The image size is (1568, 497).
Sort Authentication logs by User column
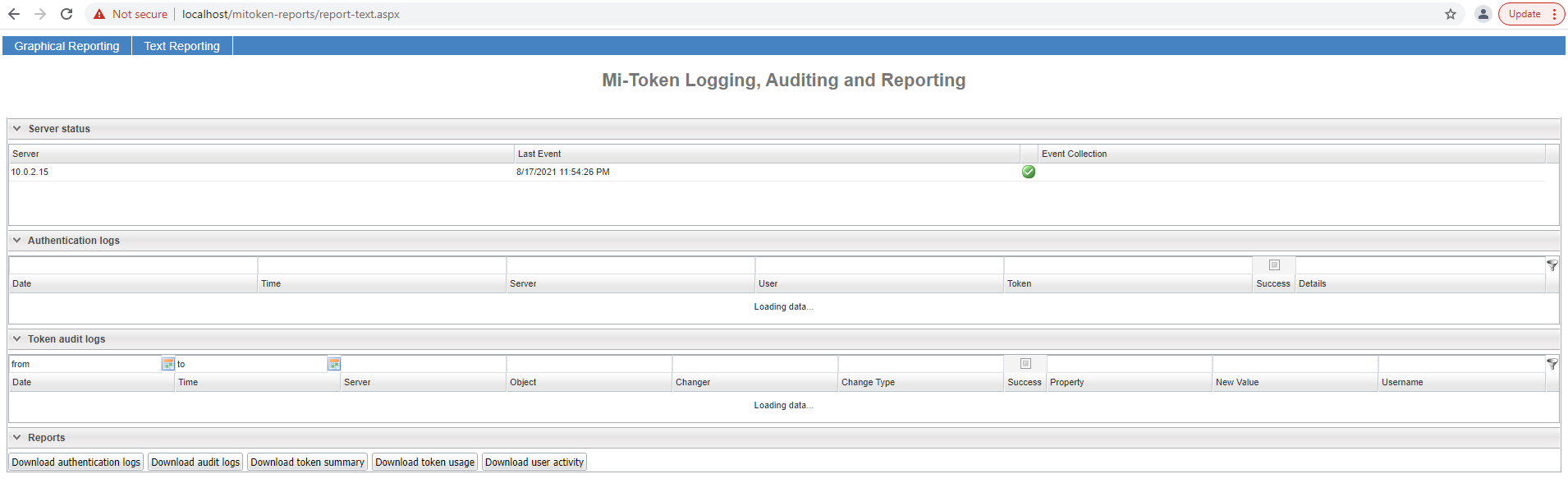[879, 283]
